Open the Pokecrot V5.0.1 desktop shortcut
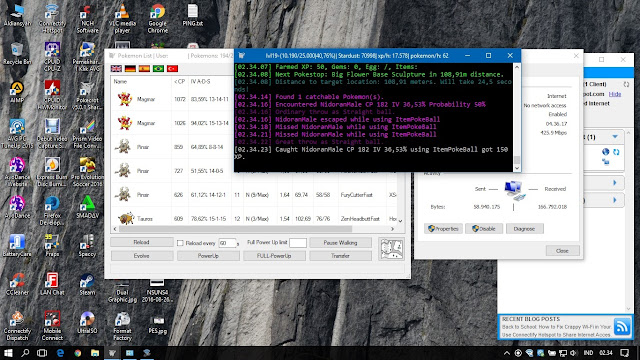640x360 pixels. click(87, 95)
